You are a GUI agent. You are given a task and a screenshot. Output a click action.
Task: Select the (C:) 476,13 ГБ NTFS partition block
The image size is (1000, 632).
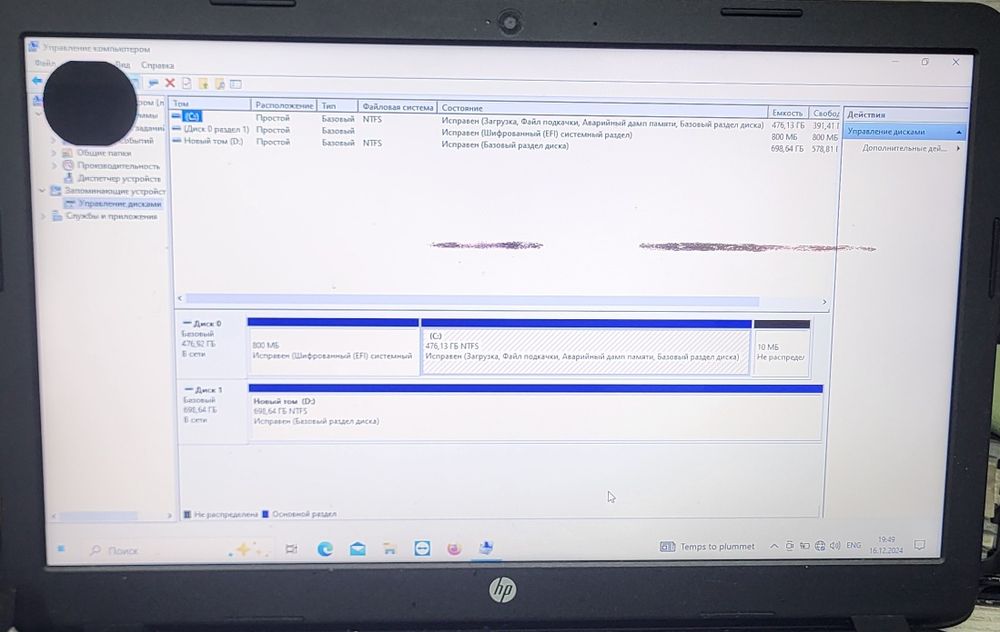click(x=585, y=349)
